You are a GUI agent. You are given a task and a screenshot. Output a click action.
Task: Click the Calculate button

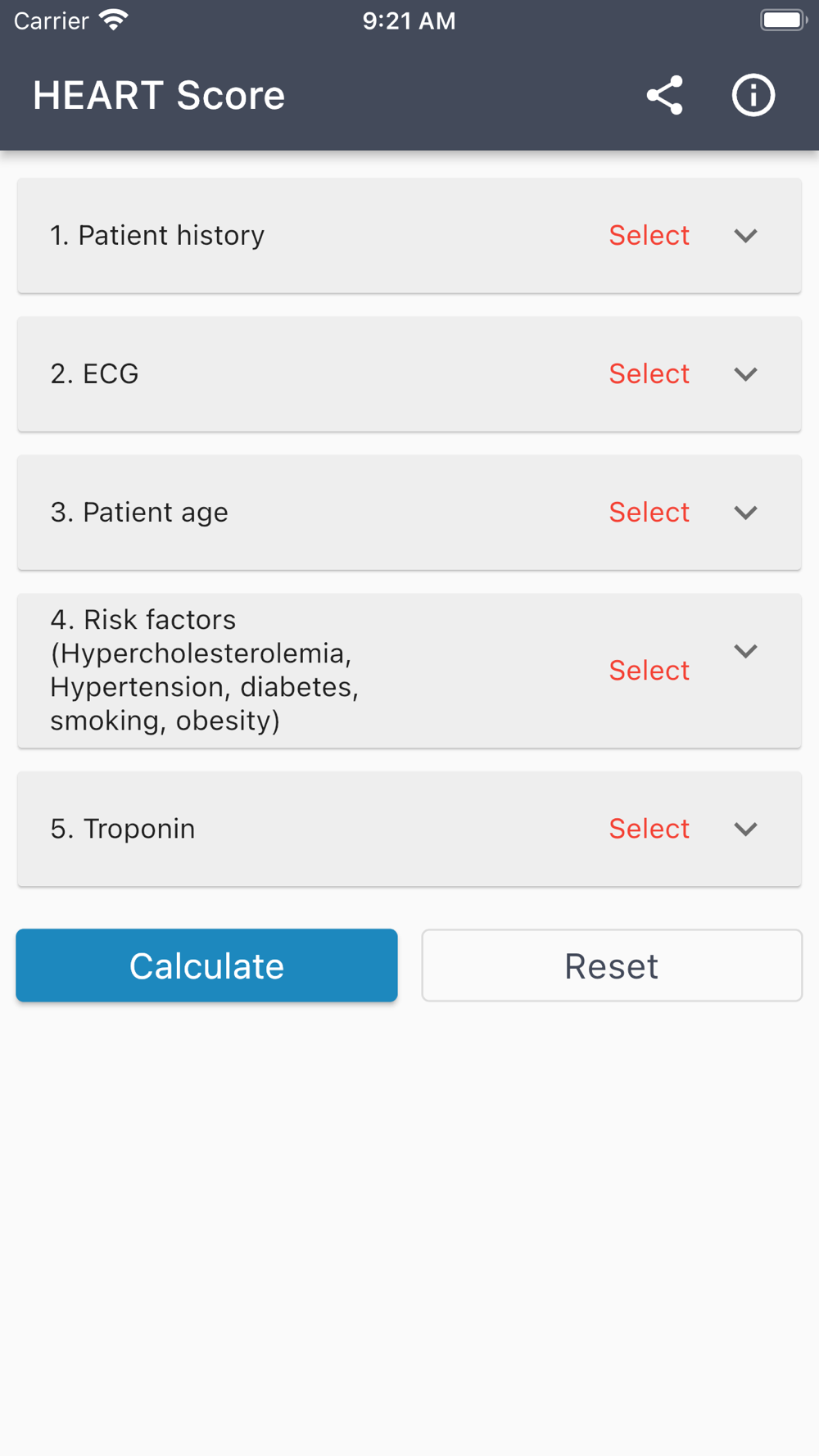[206, 965]
